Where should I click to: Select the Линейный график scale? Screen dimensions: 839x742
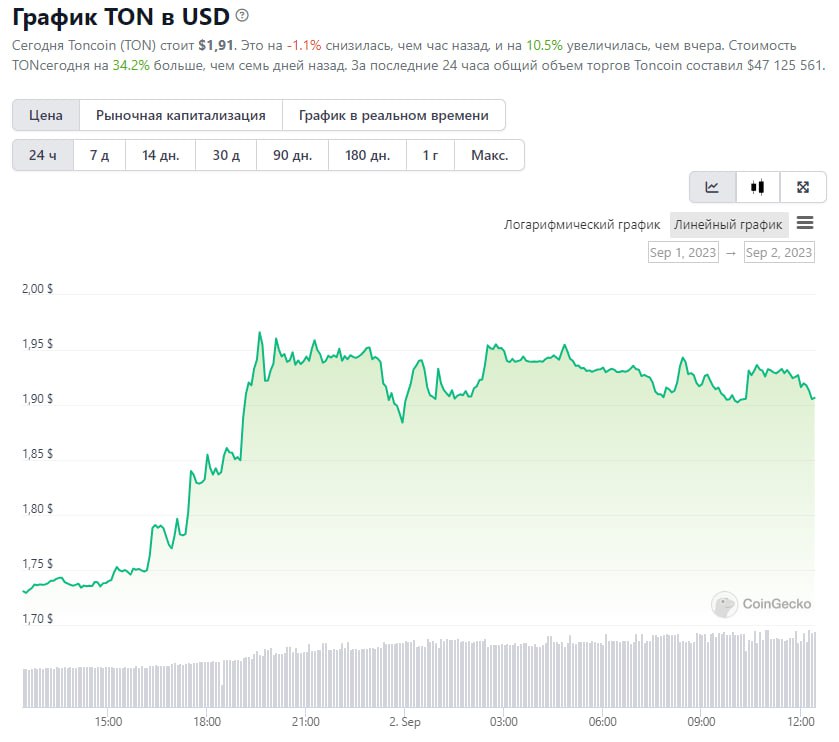pyautogui.click(x=728, y=225)
